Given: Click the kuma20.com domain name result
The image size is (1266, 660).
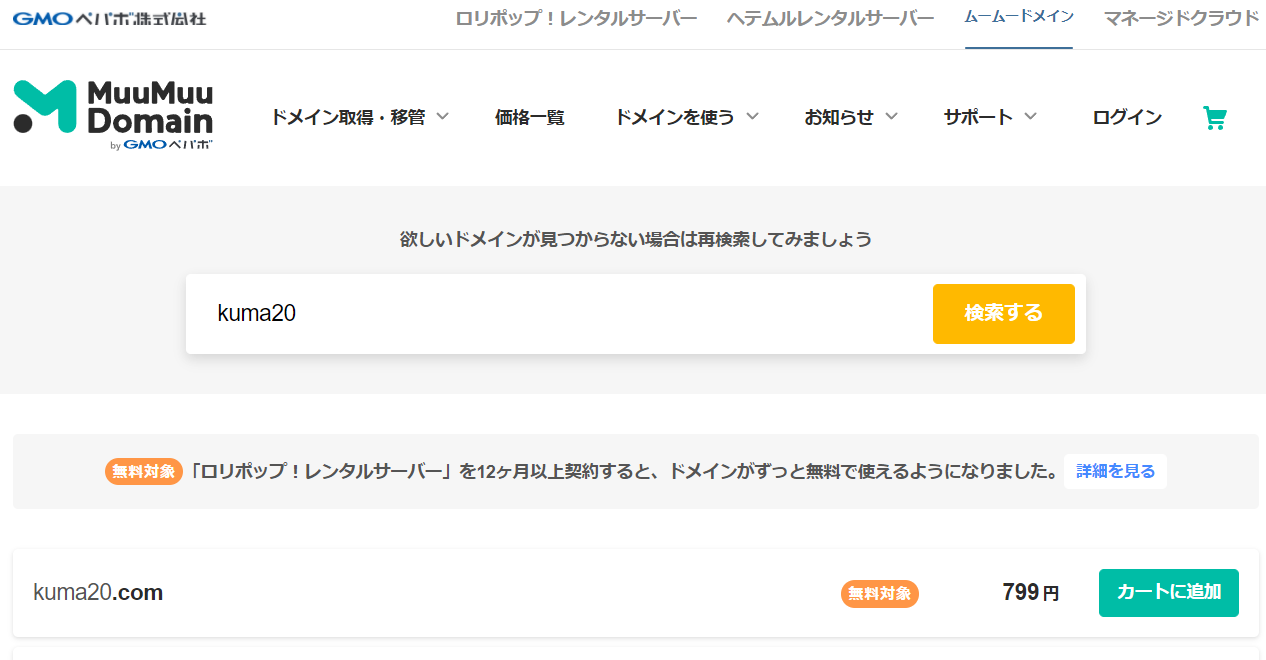Looking at the screenshot, I should pos(98,593).
